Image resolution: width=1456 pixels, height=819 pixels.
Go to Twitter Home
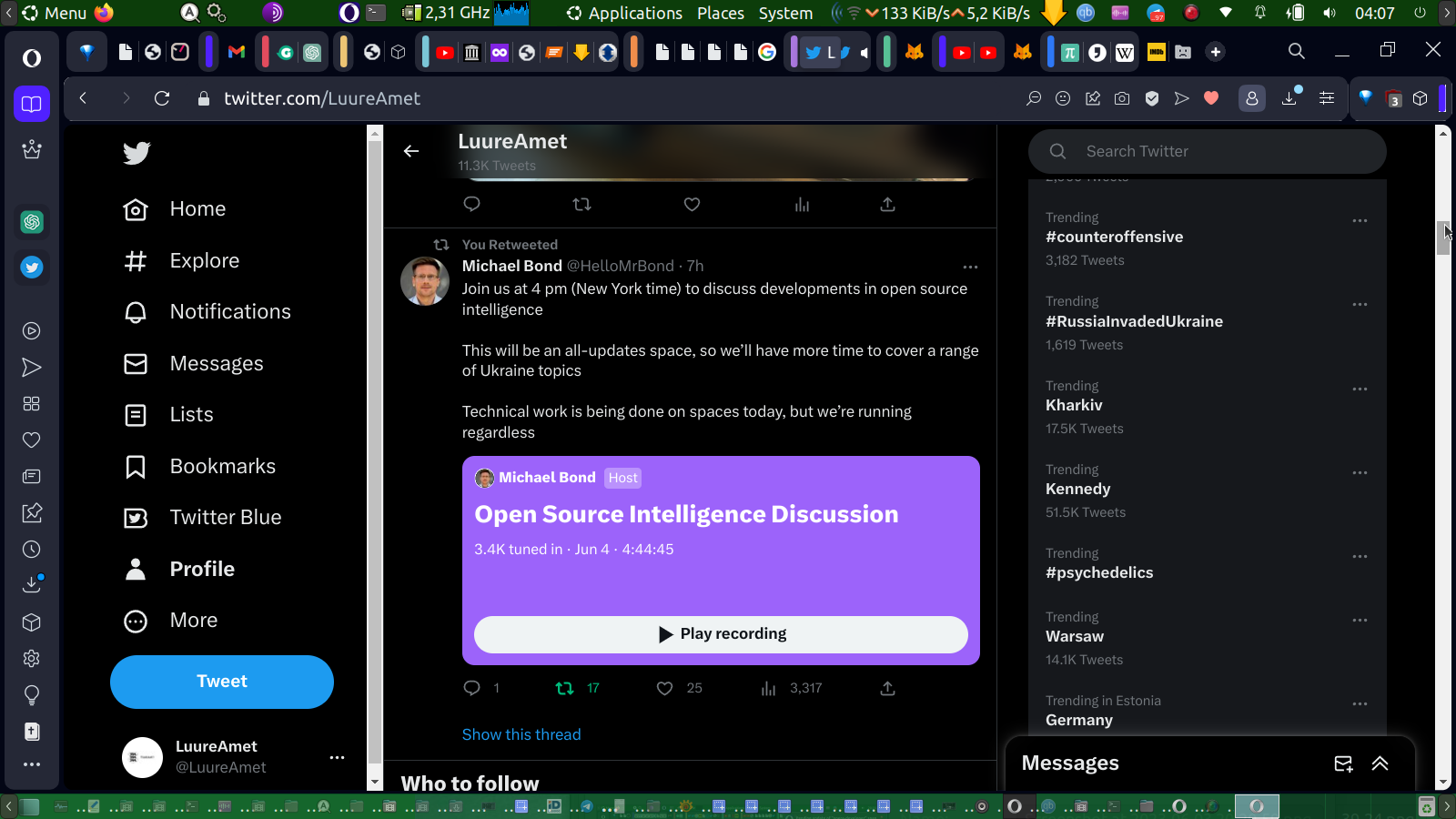175,209
